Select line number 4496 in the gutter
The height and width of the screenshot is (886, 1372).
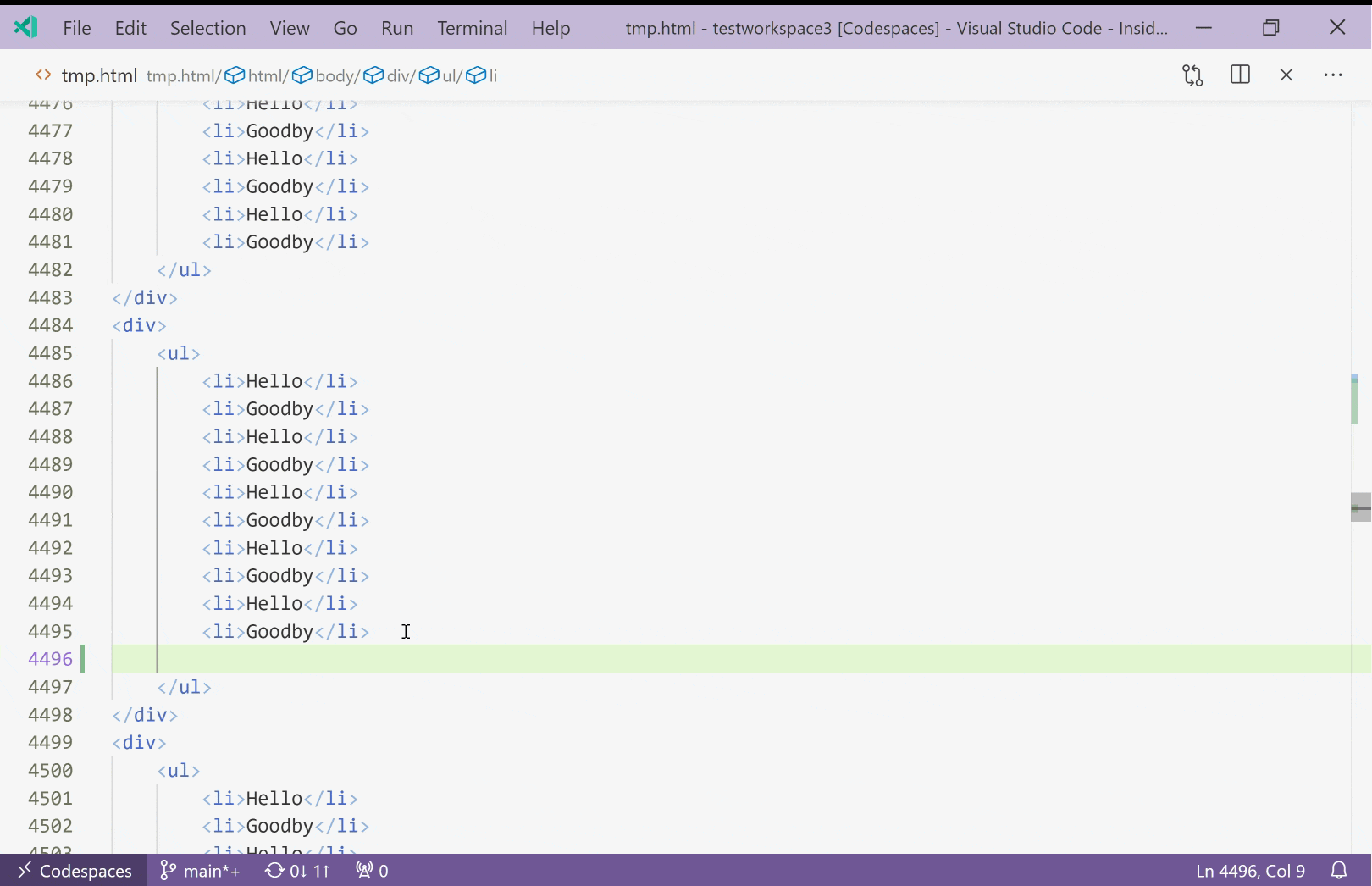coord(51,658)
